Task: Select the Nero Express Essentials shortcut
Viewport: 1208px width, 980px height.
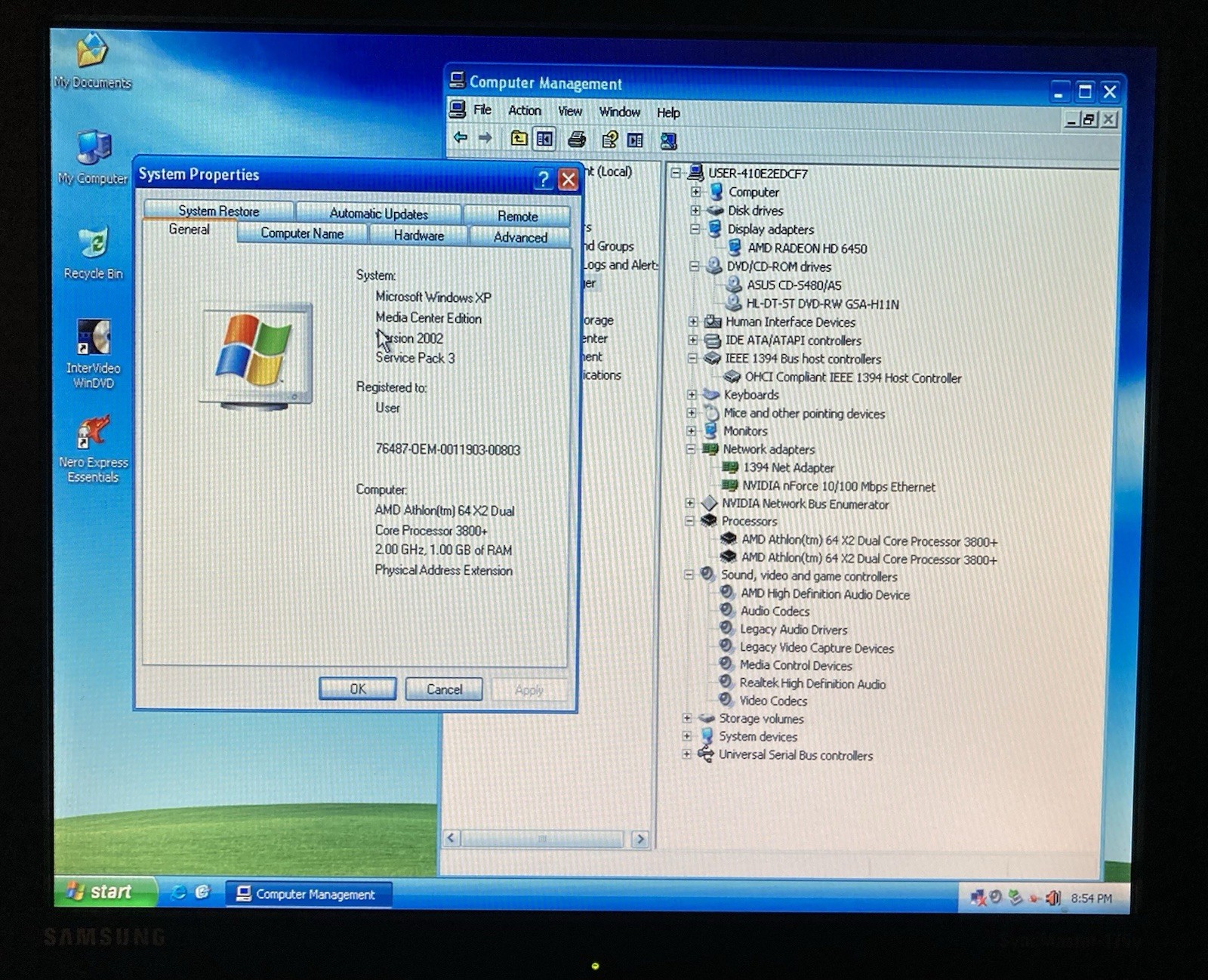Action: coord(93,449)
